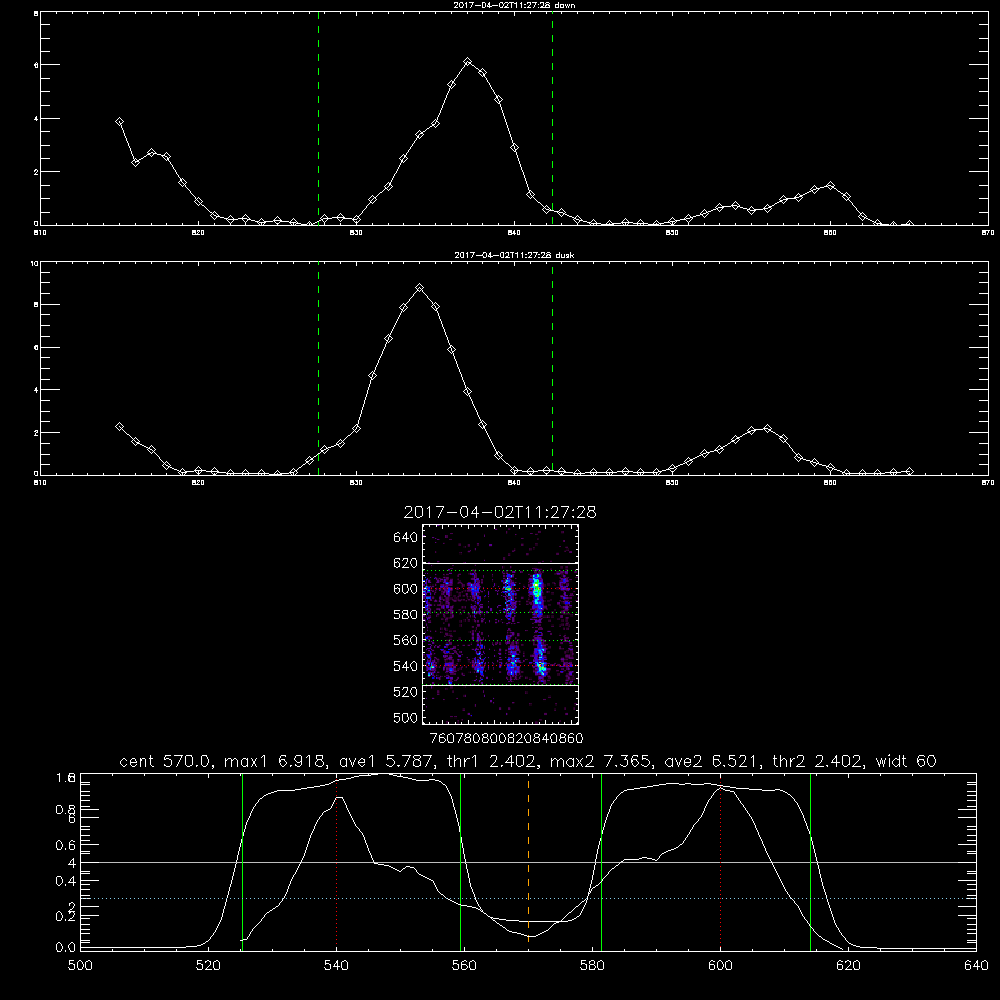Click the bottom plot y-axis label 0.6
Screen dimensions: 1000x1000
click(x=65, y=845)
